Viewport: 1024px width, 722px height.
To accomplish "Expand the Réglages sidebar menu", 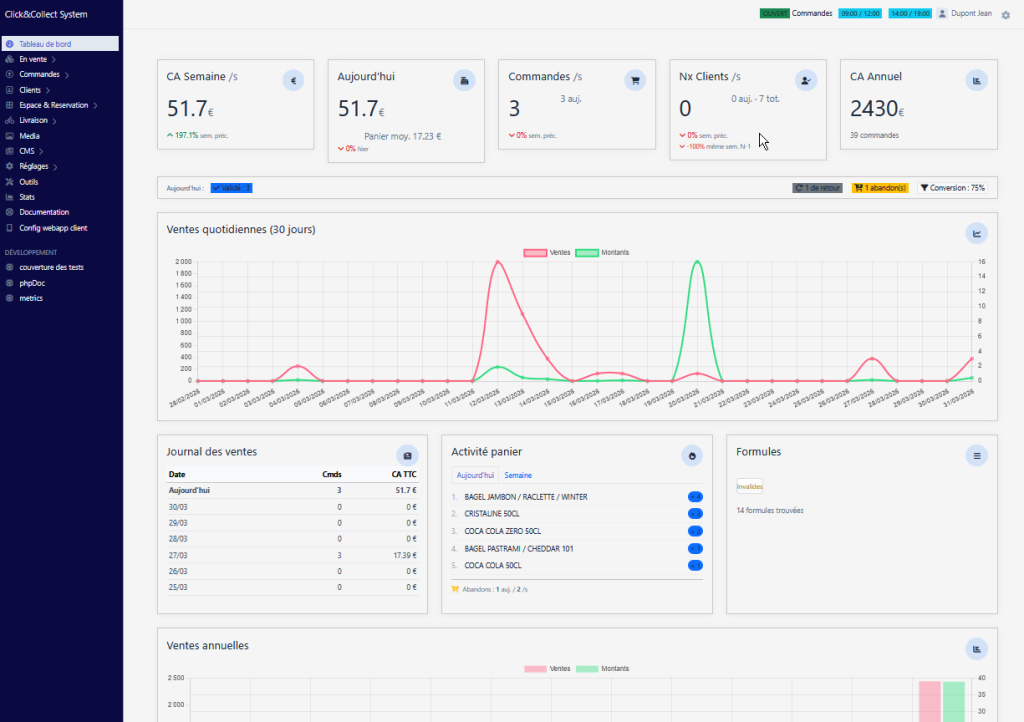I will pos(38,166).
